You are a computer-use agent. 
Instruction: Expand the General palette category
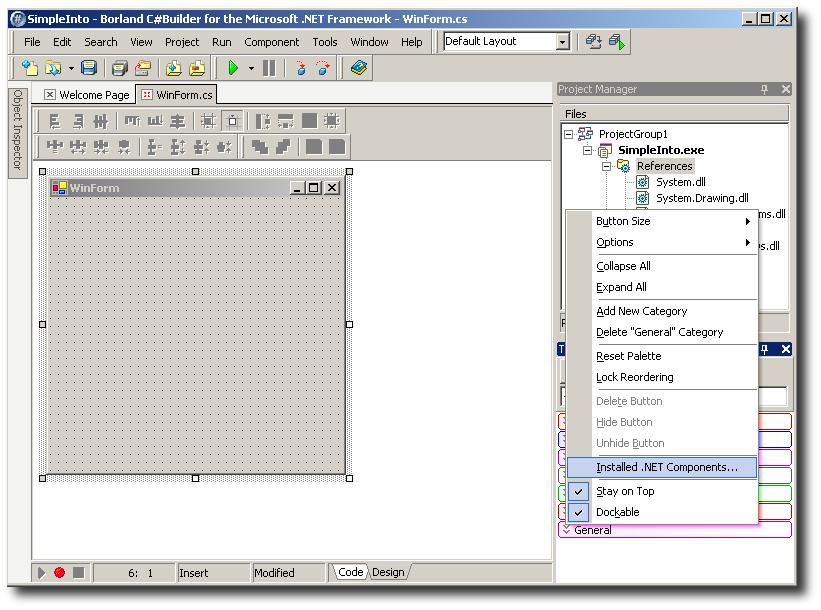pyautogui.click(x=567, y=530)
